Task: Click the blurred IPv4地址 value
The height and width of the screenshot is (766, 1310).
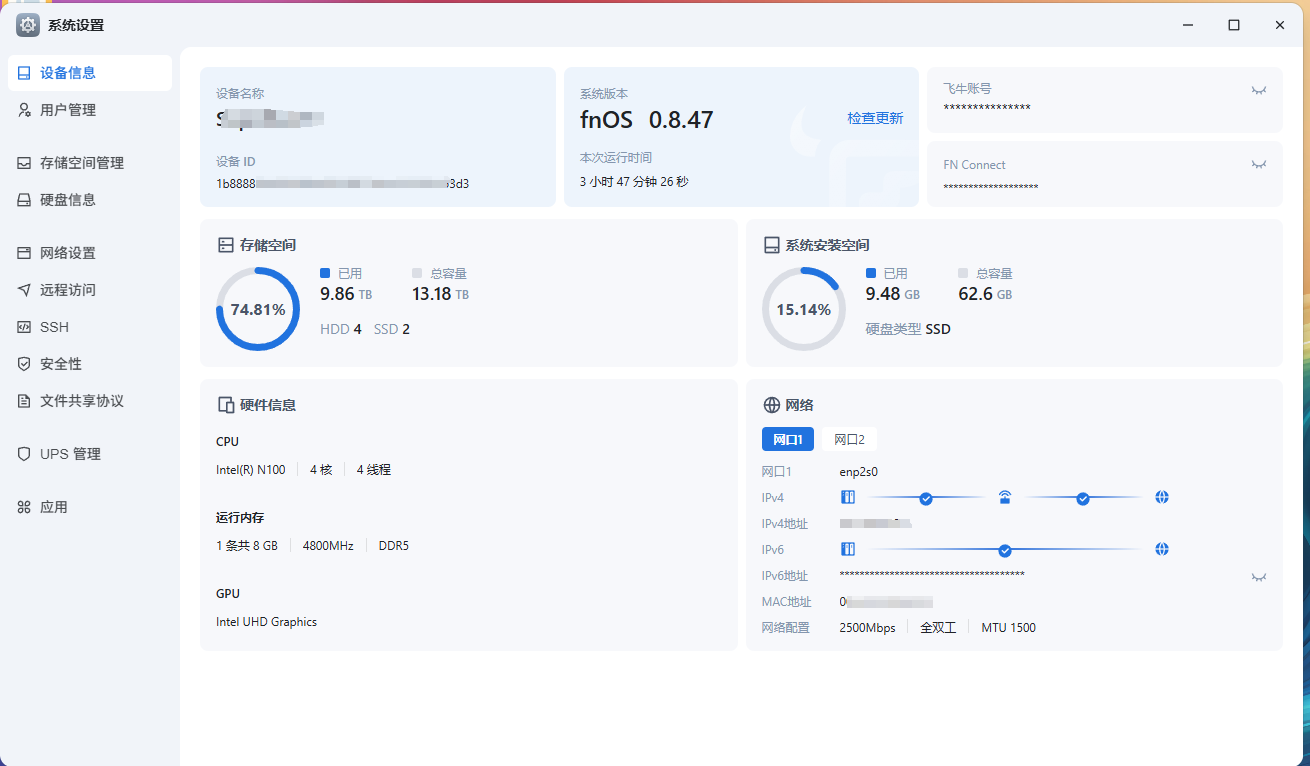Action: (x=875, y=523)
